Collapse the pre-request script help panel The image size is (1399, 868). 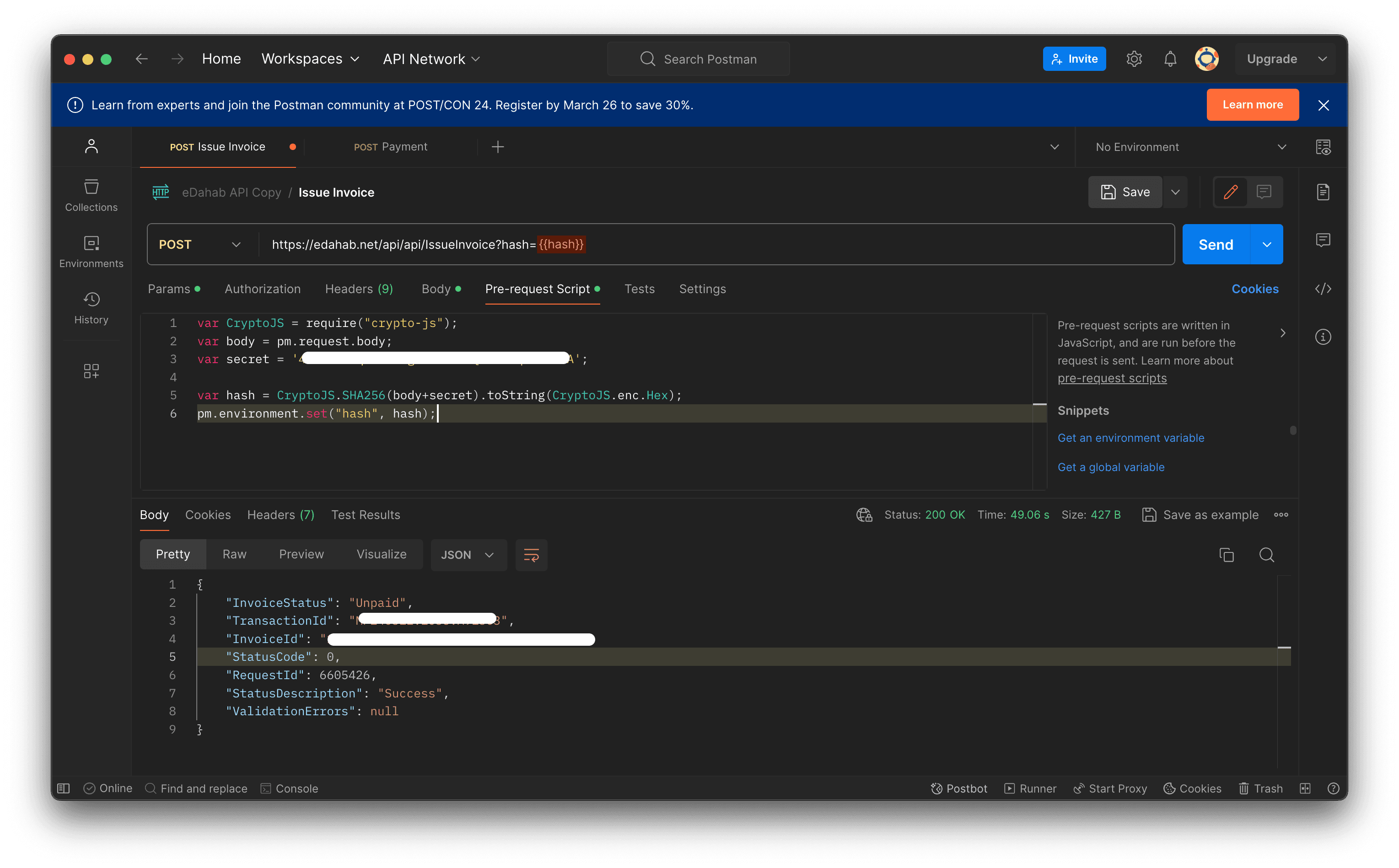tap(1282, 333)
